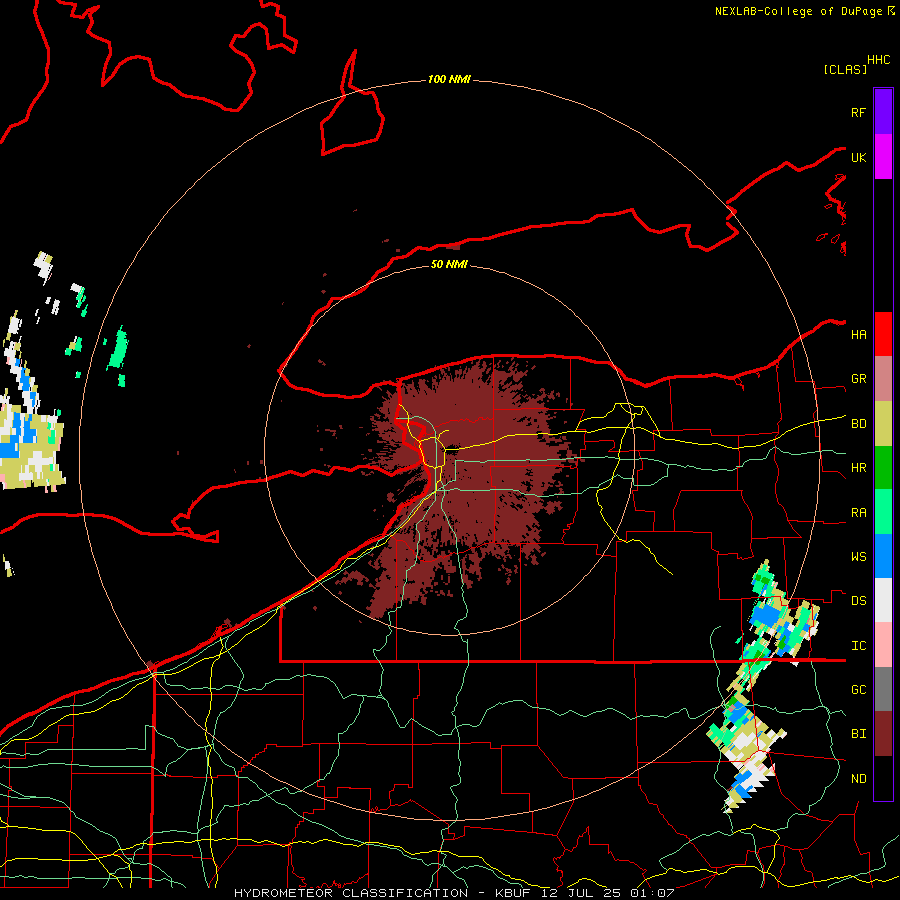Click the HA legend label
This screenshot has width=900, height=900.
tap(858, 335)
